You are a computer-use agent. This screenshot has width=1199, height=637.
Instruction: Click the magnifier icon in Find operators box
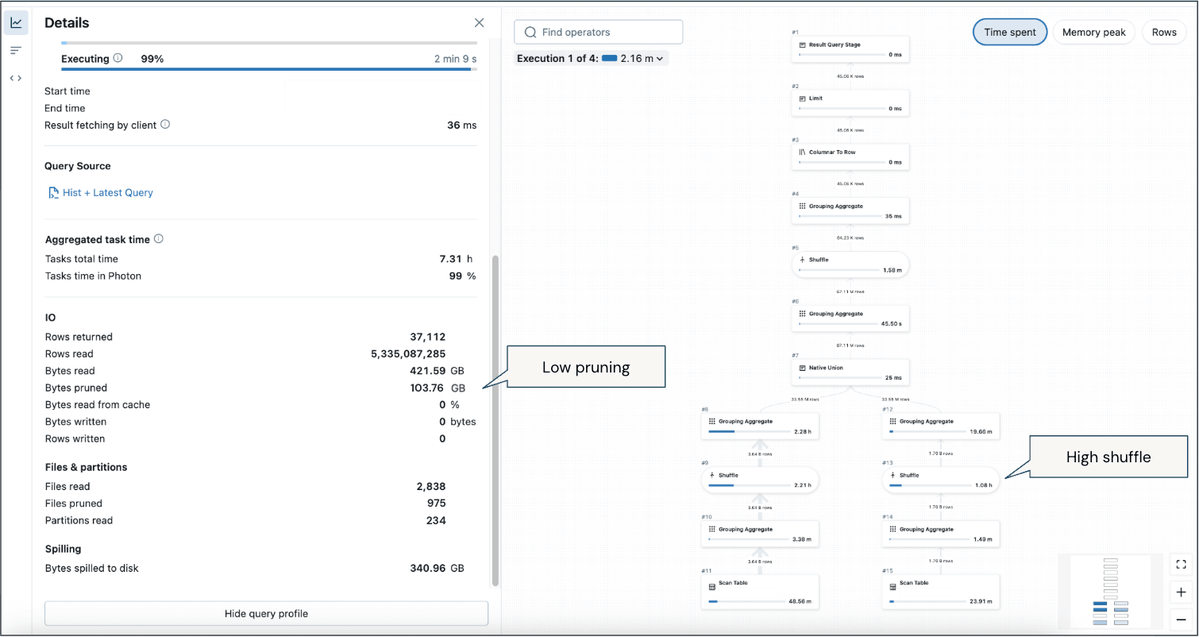pyautogui.click(x=530, y=31)
